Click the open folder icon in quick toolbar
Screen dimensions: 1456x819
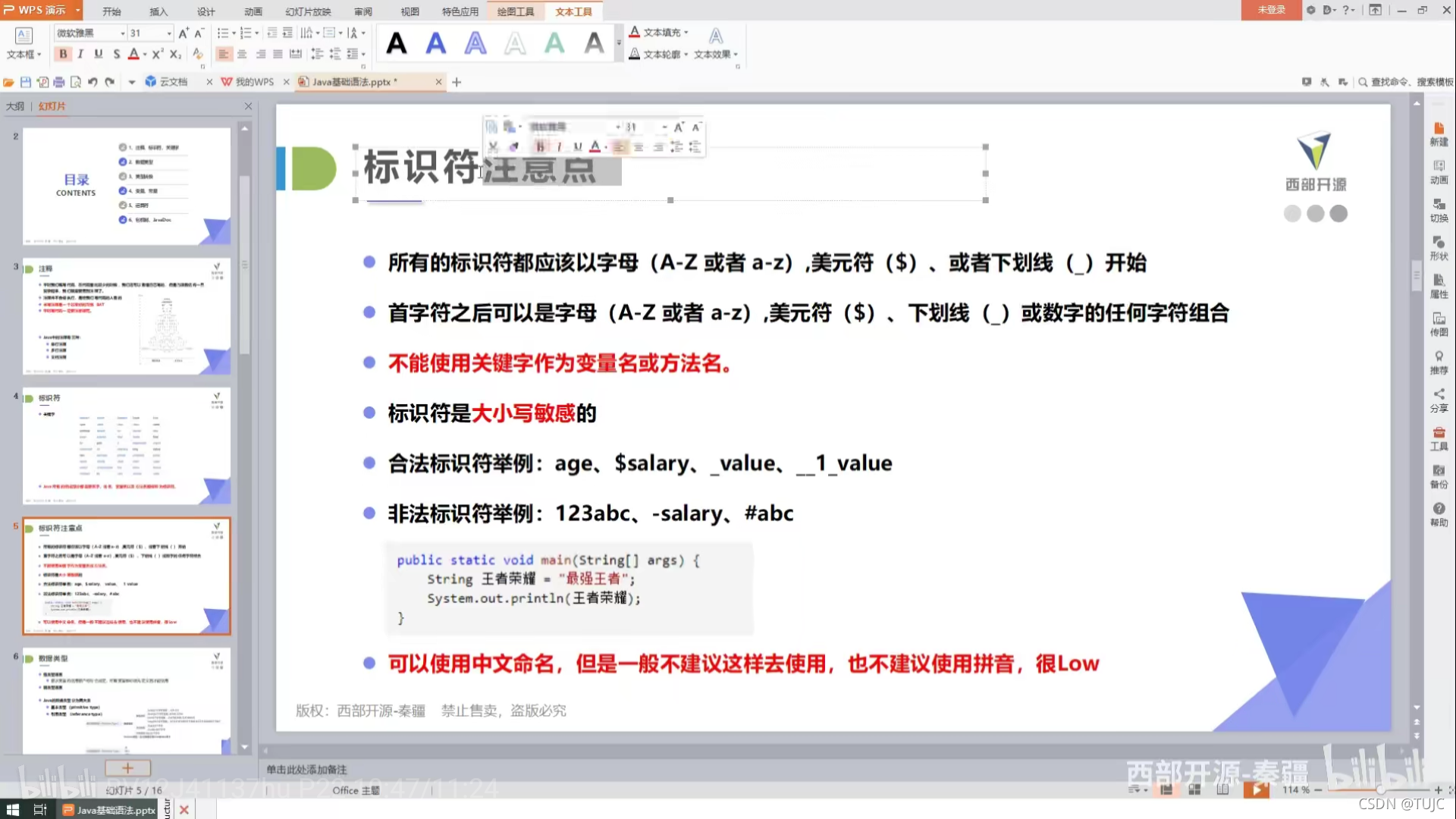tap(8, 82)
